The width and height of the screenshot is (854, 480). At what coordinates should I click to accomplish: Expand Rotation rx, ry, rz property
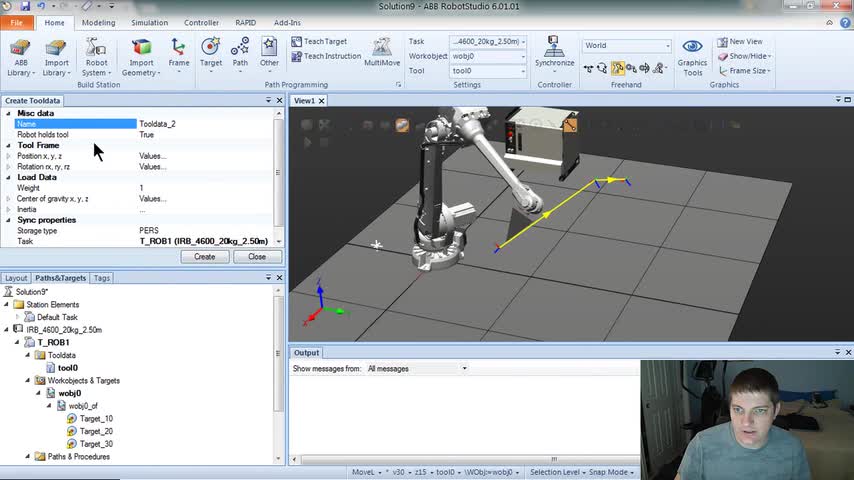(8, 167)
